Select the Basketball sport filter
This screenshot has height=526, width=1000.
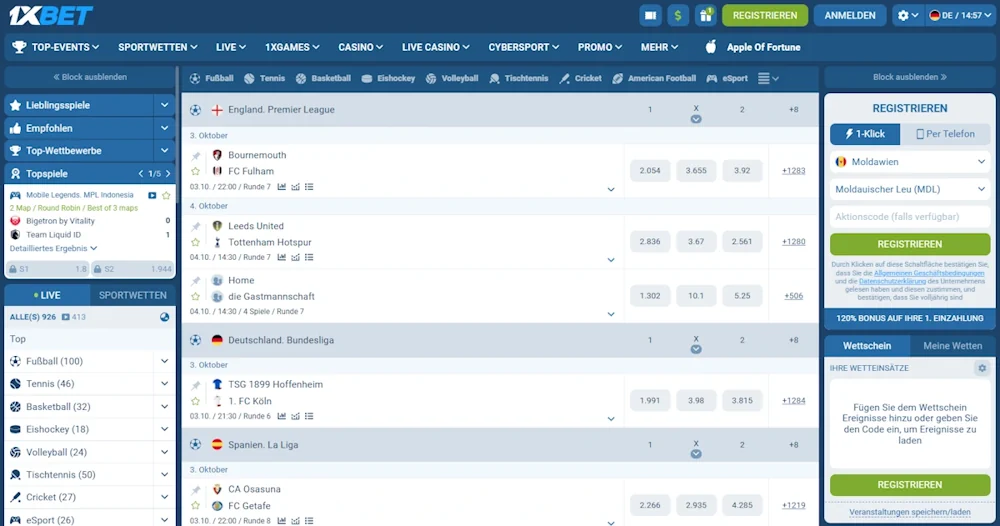[x=323, y=78]
